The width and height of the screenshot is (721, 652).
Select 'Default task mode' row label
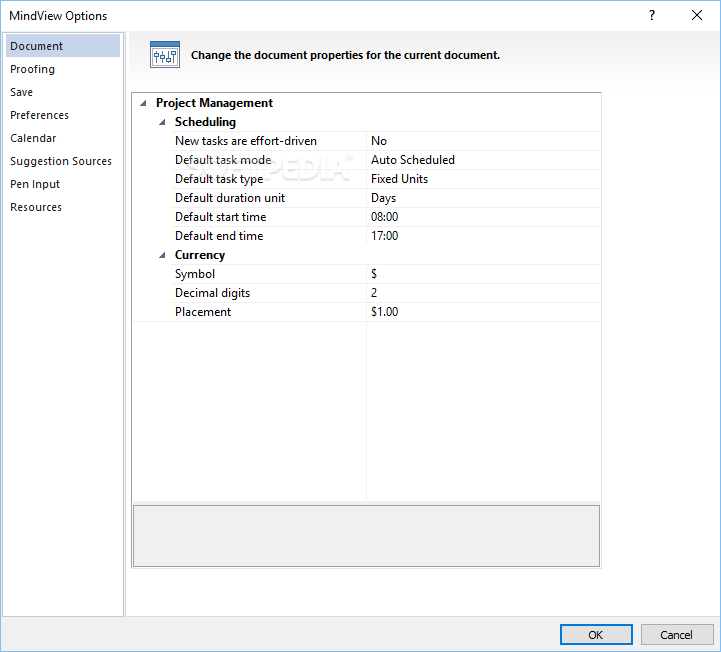(223, 160)
